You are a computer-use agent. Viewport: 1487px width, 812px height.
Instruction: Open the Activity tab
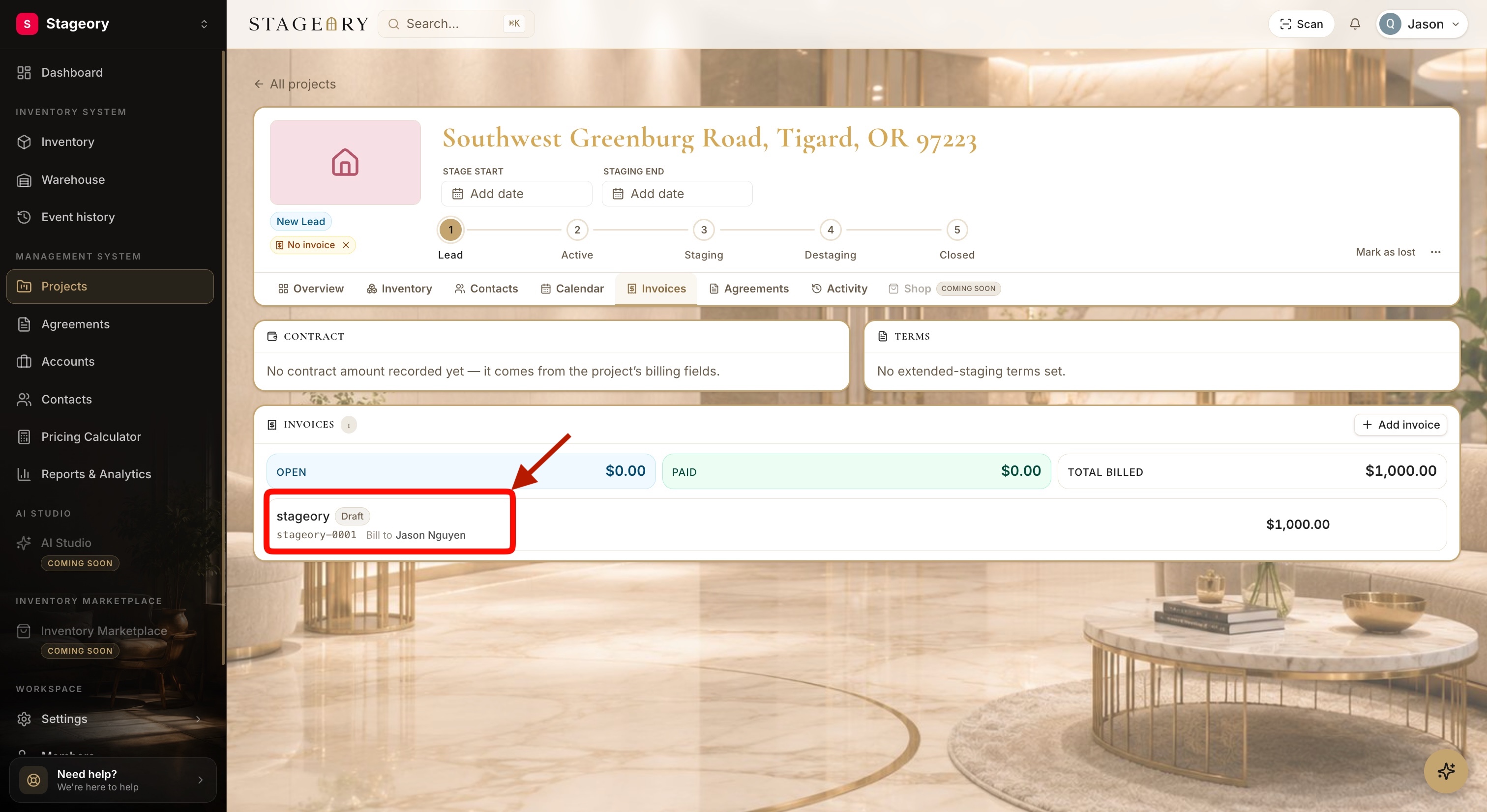839,289
